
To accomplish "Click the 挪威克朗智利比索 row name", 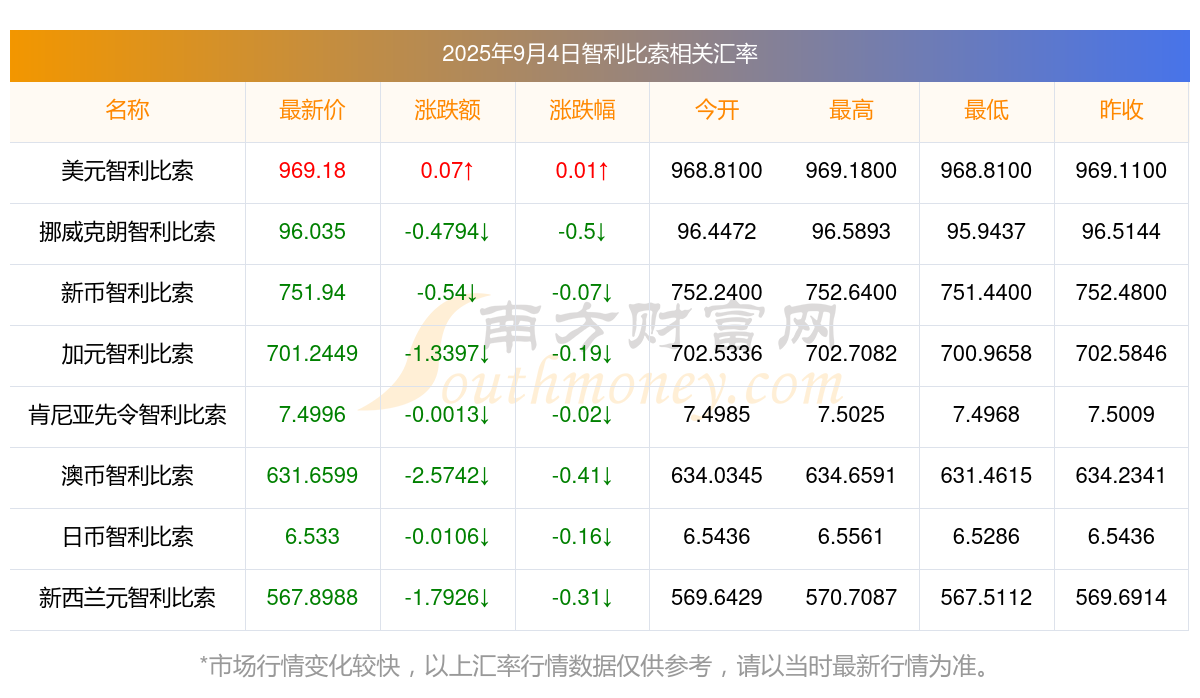I will tap(127, 232).
